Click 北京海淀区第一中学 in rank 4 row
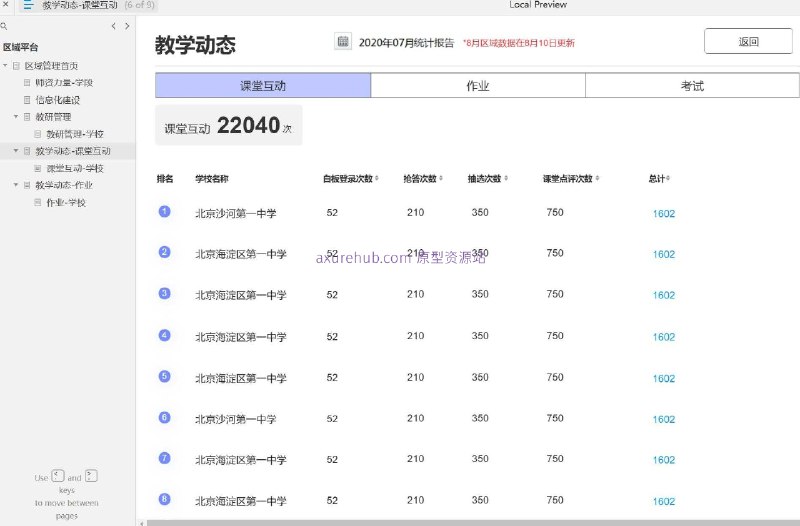800x526 pixels. pyautogui.click(x=241, y=337)
